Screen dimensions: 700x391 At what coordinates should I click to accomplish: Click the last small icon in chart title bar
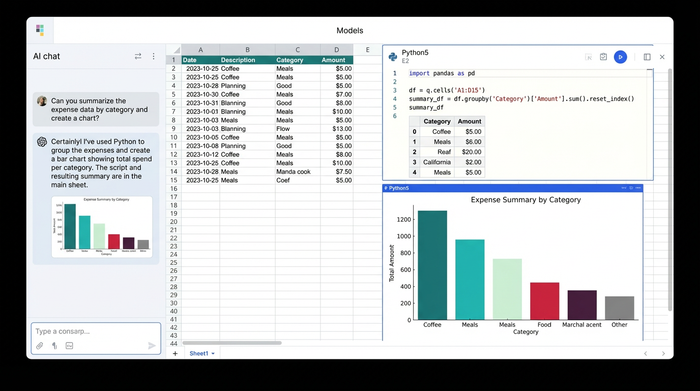tap(638, 188)
